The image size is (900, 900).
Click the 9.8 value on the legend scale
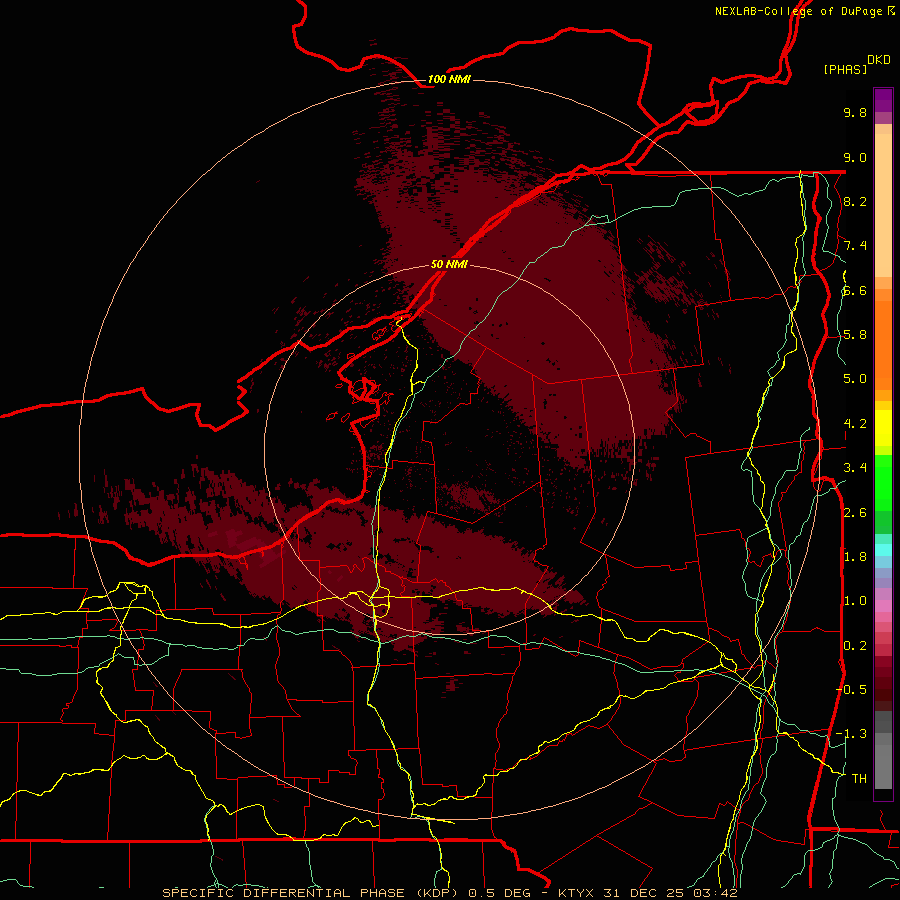855,112
